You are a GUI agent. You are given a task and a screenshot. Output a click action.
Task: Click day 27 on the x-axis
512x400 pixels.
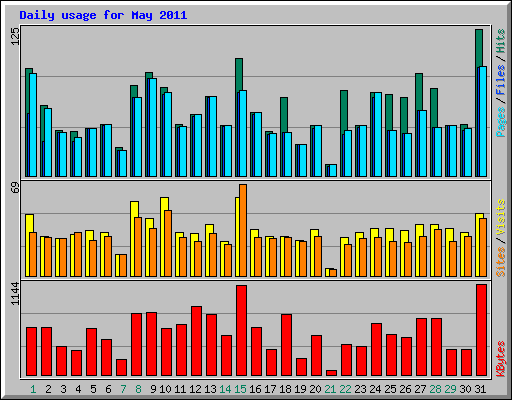tap(420, 389)
